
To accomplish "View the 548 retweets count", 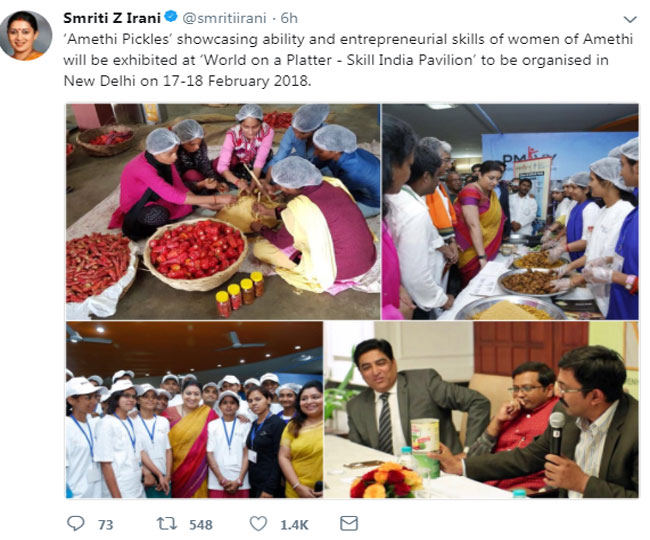I will point(201,525).
